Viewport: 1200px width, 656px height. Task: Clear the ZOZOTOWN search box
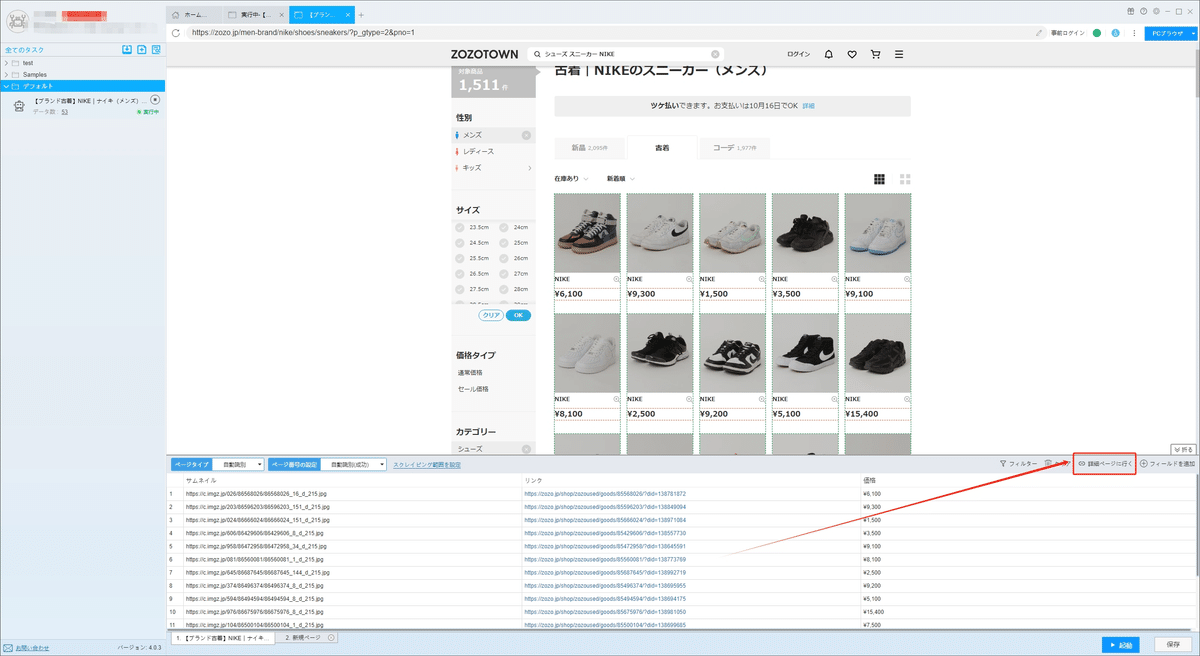pos(715,54)
